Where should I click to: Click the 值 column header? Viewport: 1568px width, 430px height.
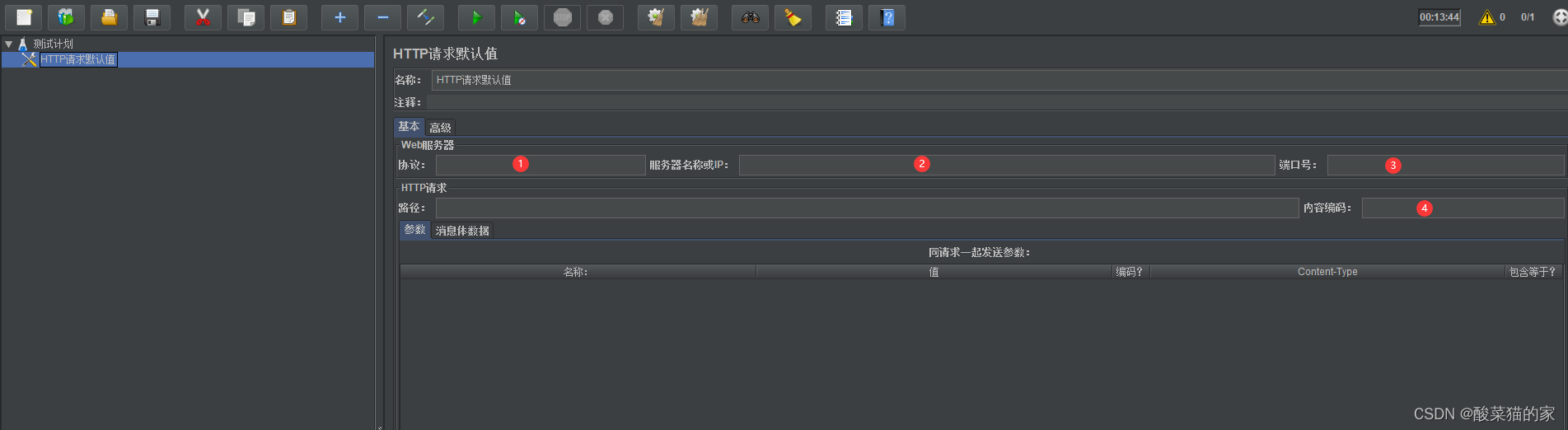click(934, 272)
